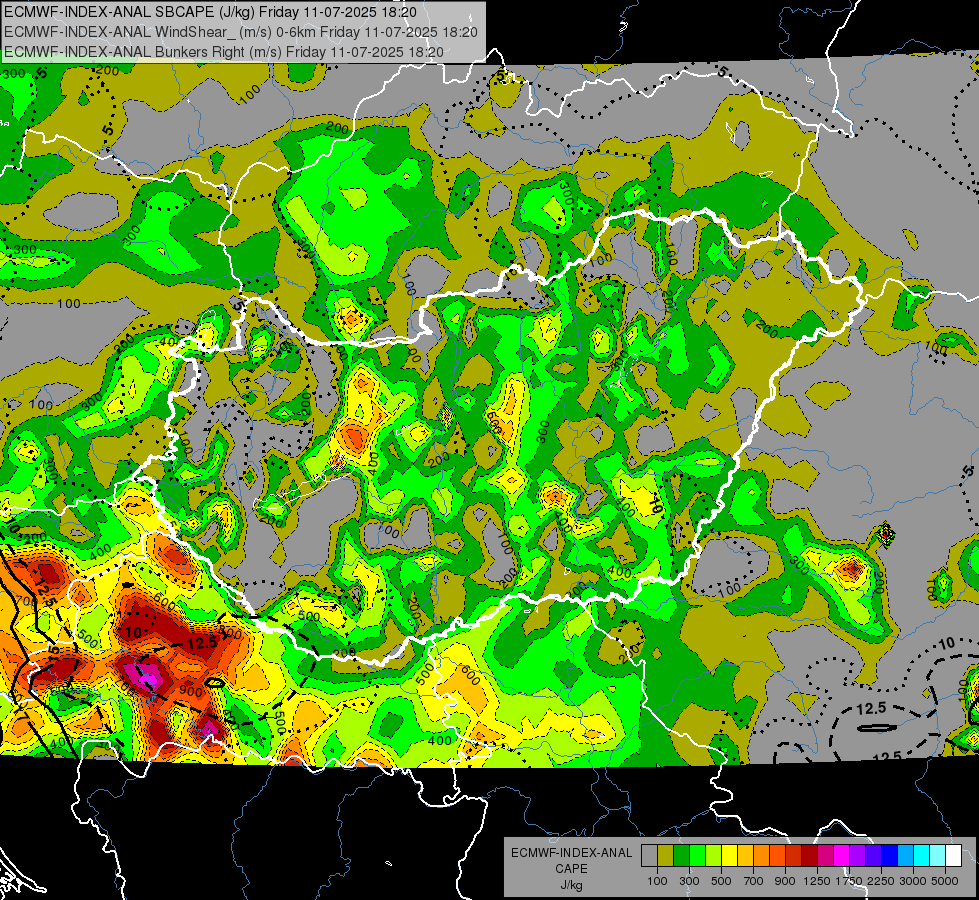This screenshot has width=979, height=900.
Task: Click the 900 contour label on the map
Action: (x=191, y=691)
